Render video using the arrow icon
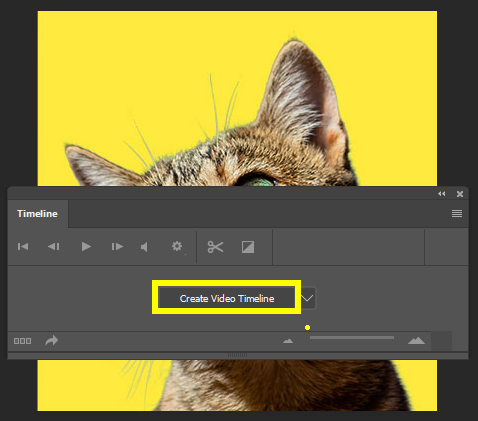Screen dimensions: 478x421 tap(51, 340)
